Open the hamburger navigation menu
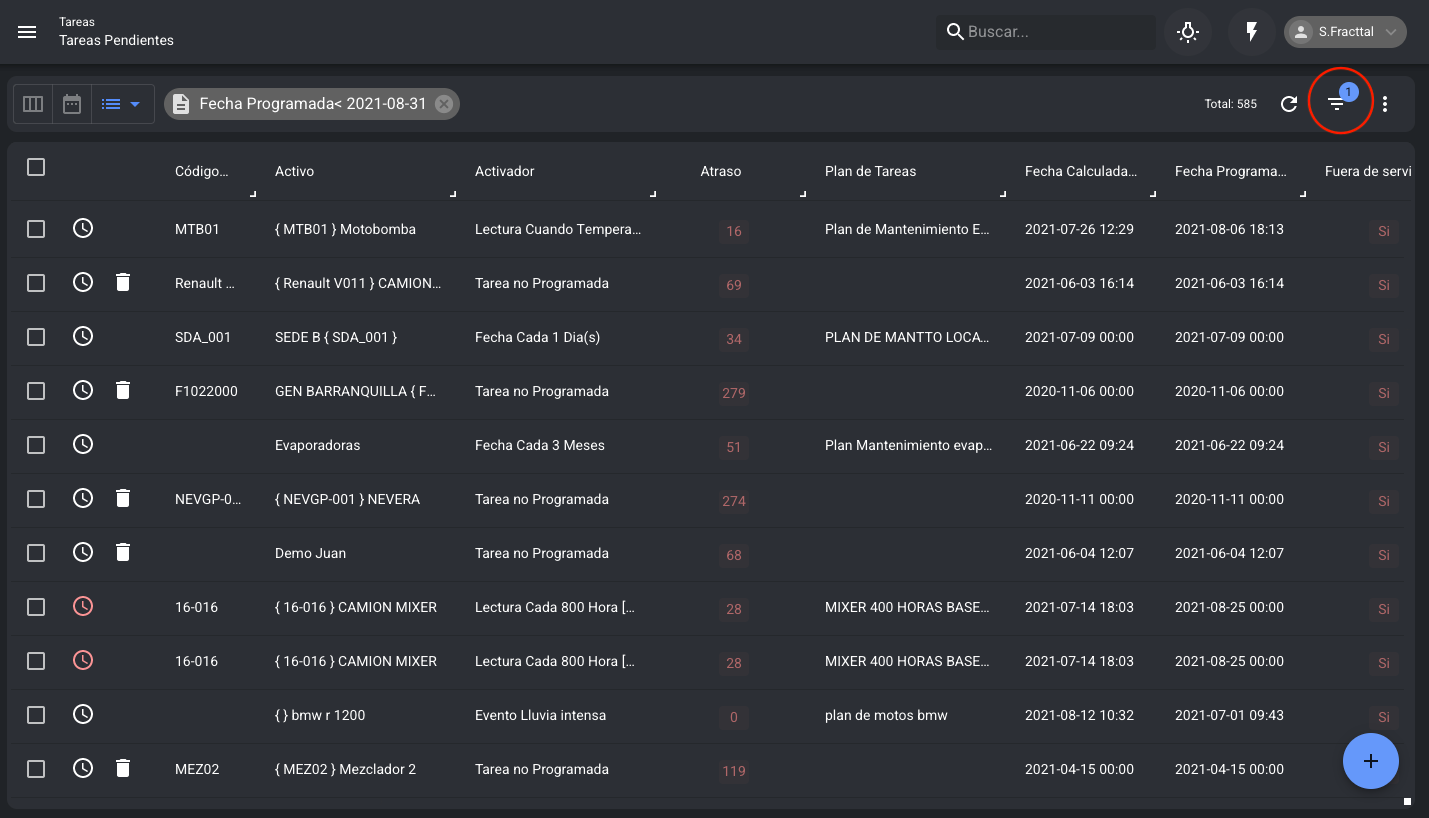Image resolution: width=1429 pixels, height=818 pixels. pyautogui.click(x=27, y=32)
